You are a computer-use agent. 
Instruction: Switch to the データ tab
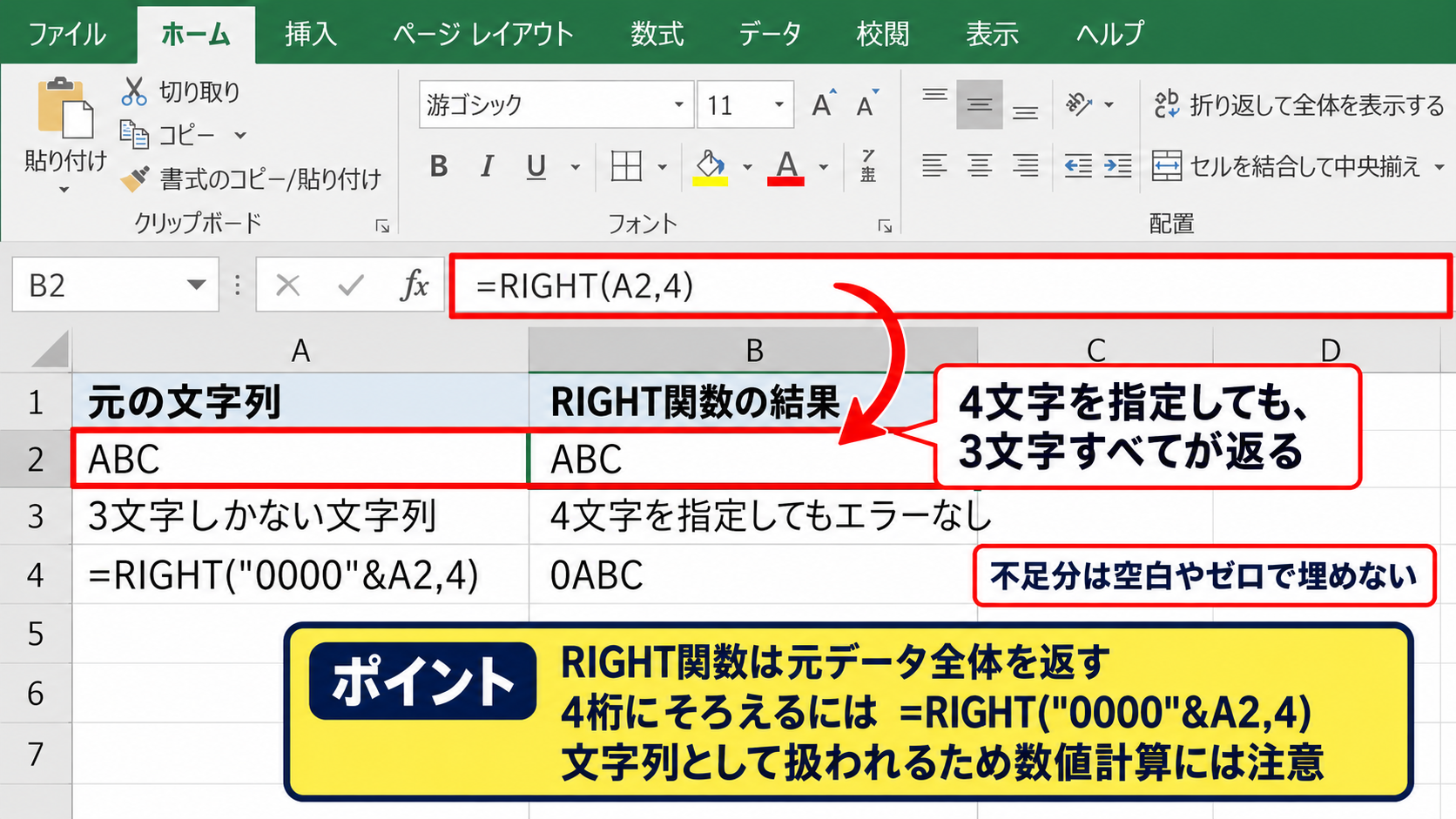coord(770,34)
